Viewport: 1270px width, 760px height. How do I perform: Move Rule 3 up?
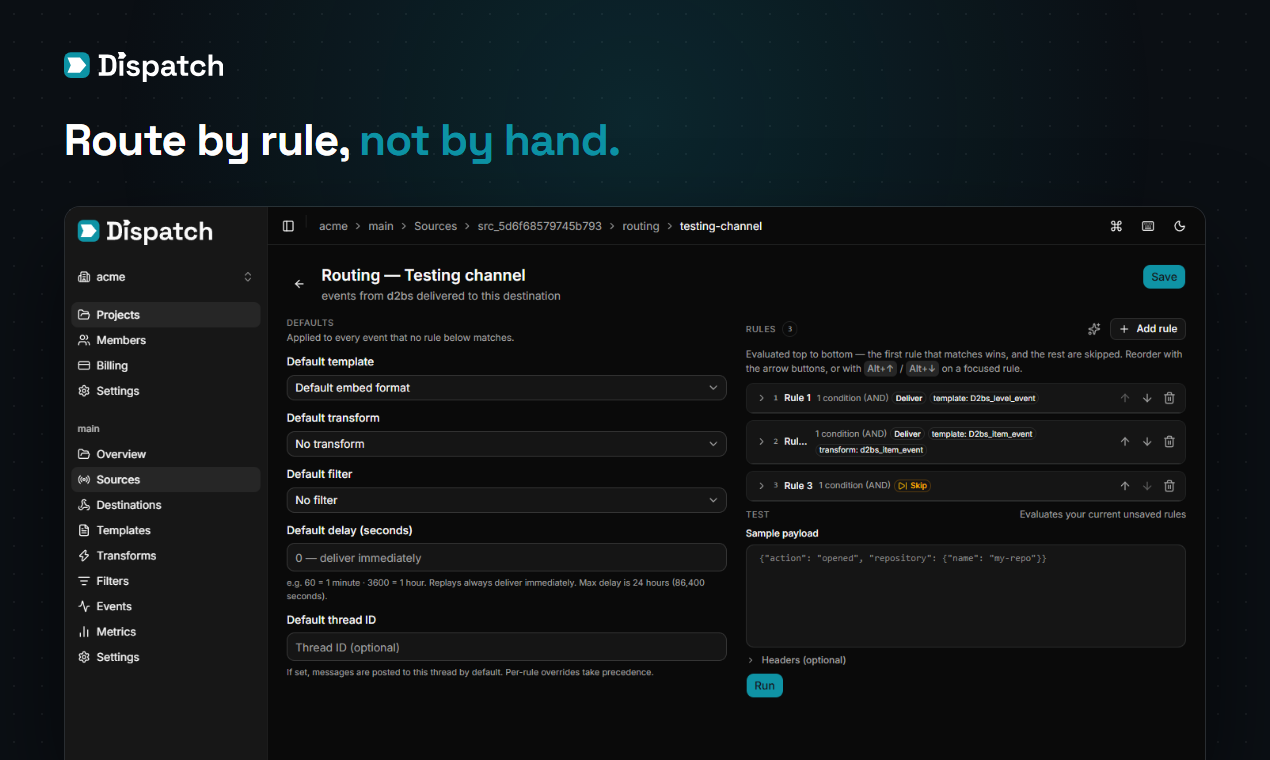click(x=1125, y=486)
